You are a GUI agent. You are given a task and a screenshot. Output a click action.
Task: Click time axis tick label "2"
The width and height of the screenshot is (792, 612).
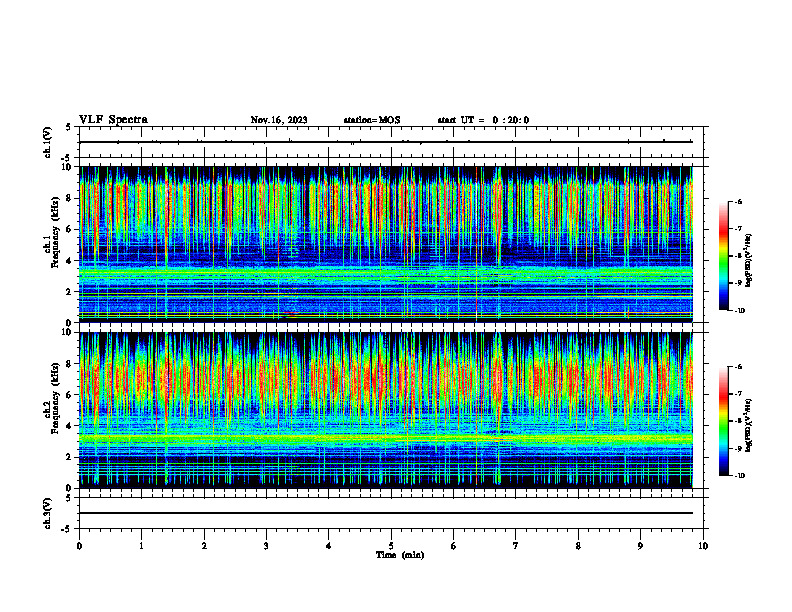[x=204, y=546]
